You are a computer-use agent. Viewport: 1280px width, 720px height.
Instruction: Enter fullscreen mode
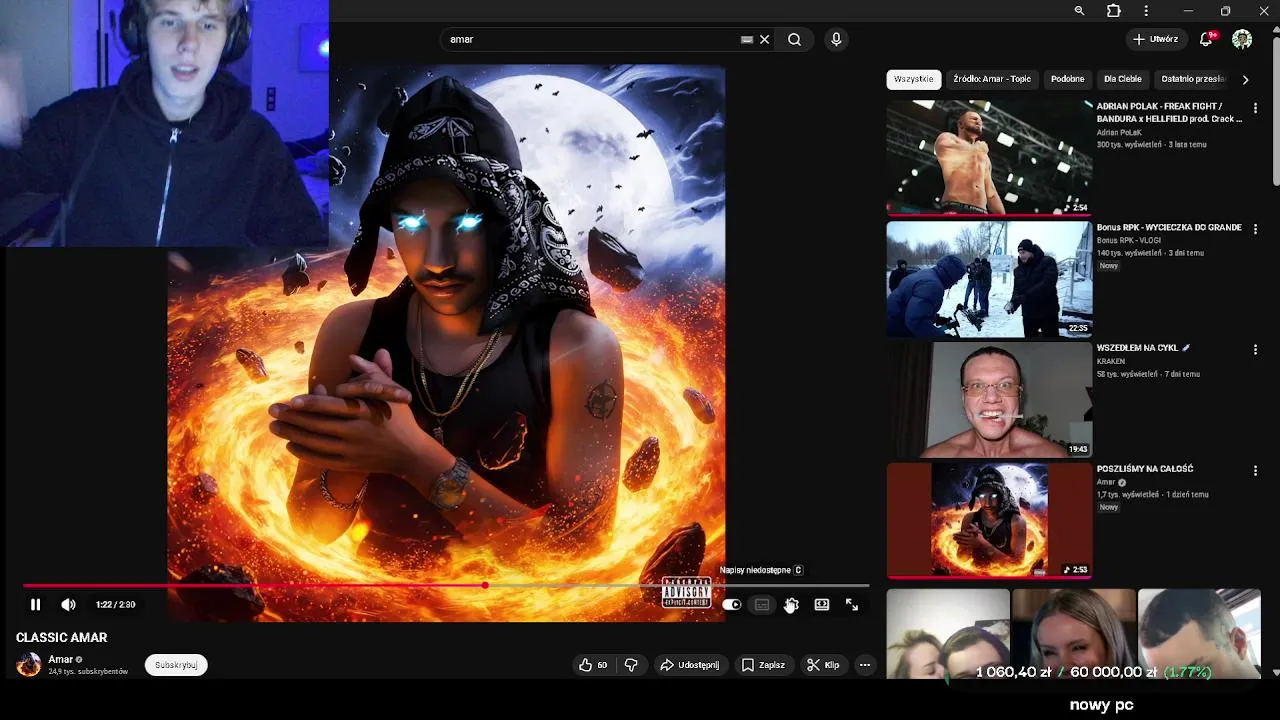(852, 604)
